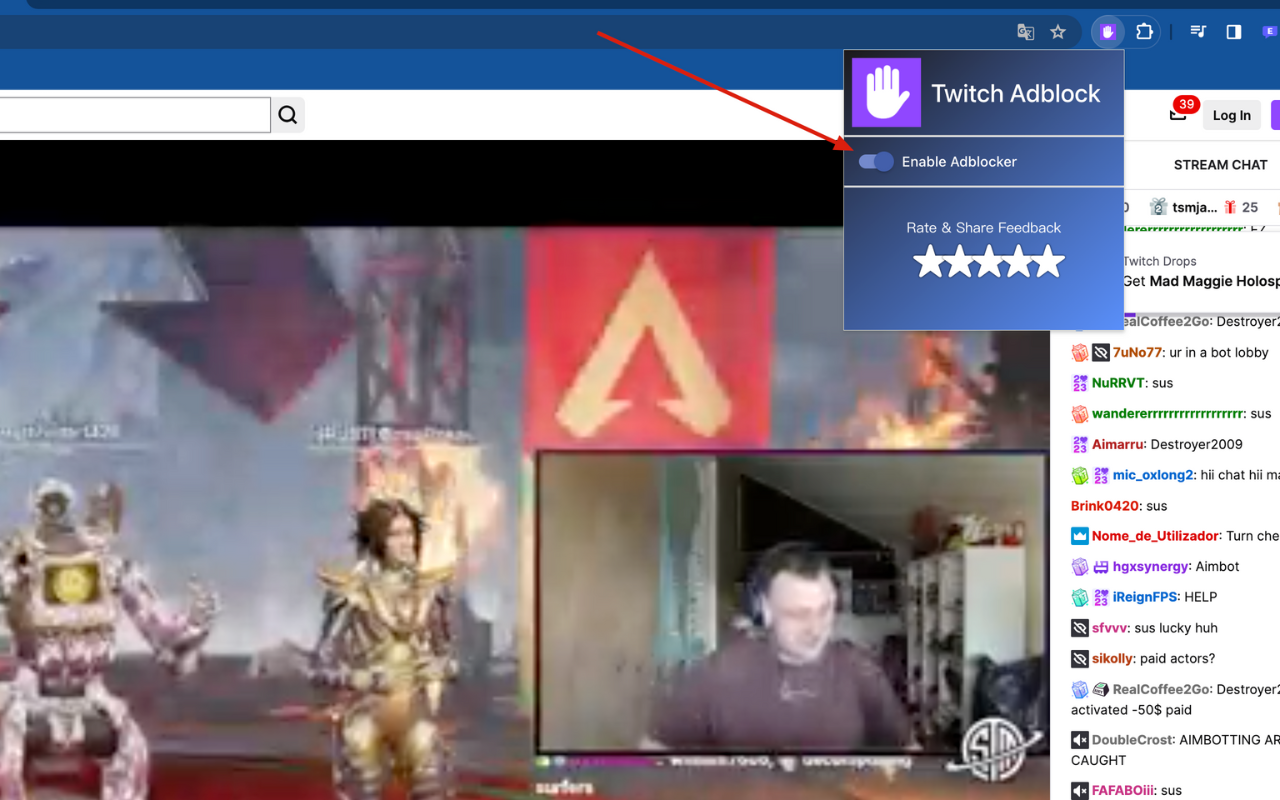Give a first-star rating in the popup

tap(929, 262)
